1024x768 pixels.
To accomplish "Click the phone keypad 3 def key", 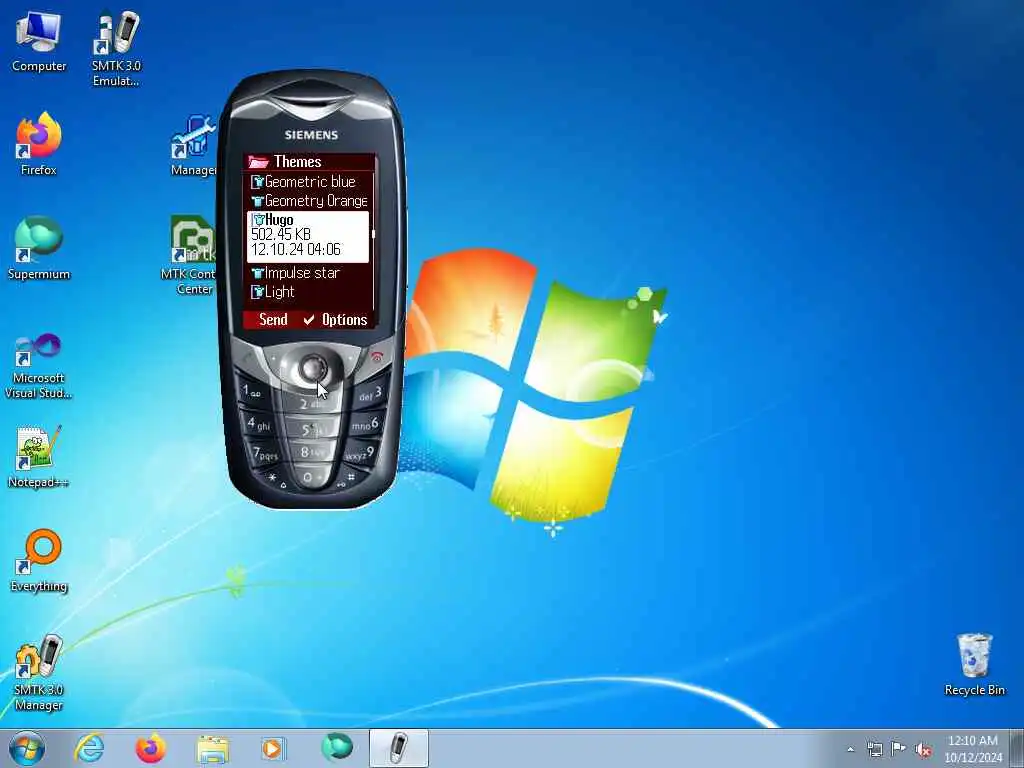I will [x=370, y=394].
